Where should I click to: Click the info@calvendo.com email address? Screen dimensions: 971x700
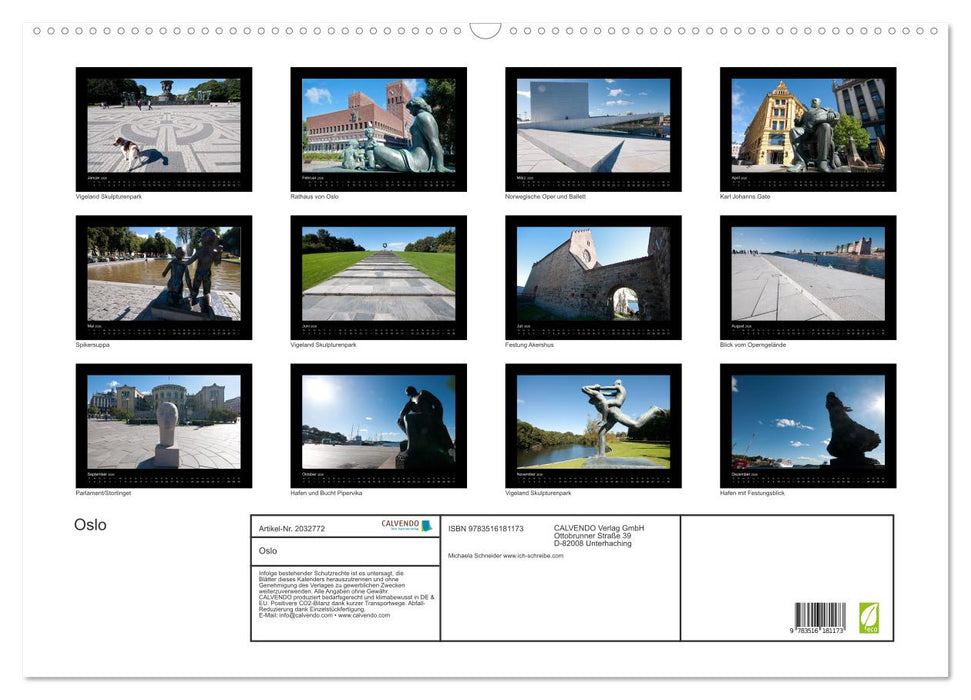tap(306, 615)
